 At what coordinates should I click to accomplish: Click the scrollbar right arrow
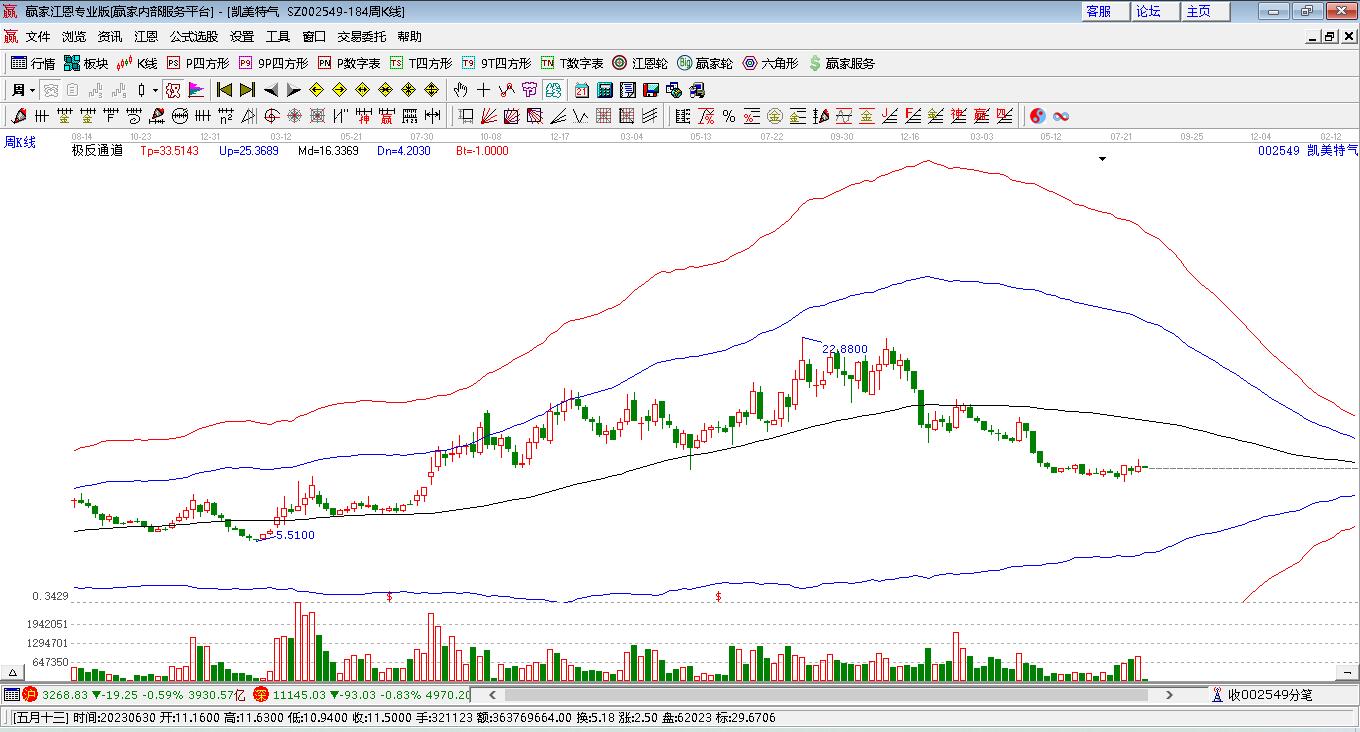(1169, 694)
